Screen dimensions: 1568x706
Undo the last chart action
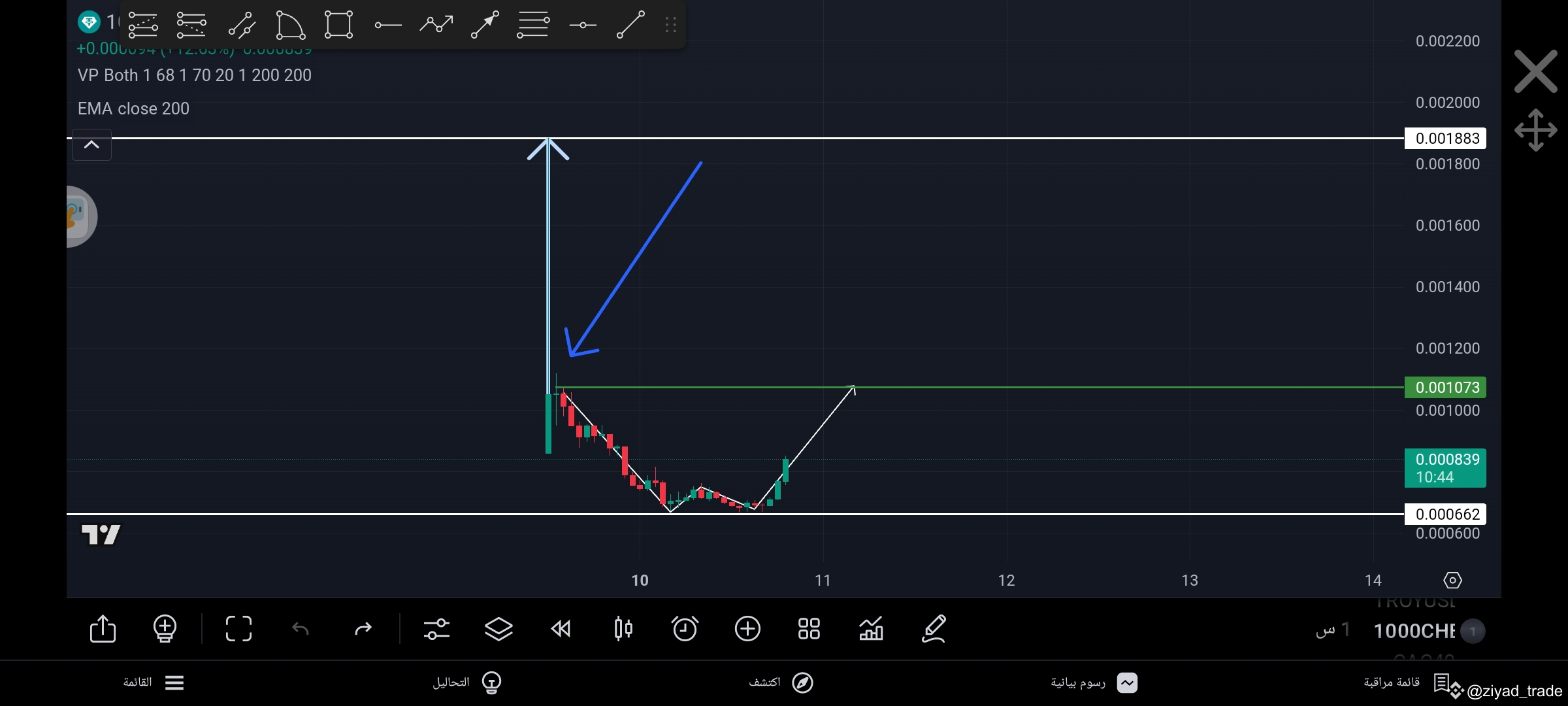pyautogui.click(x=301, y=629)
